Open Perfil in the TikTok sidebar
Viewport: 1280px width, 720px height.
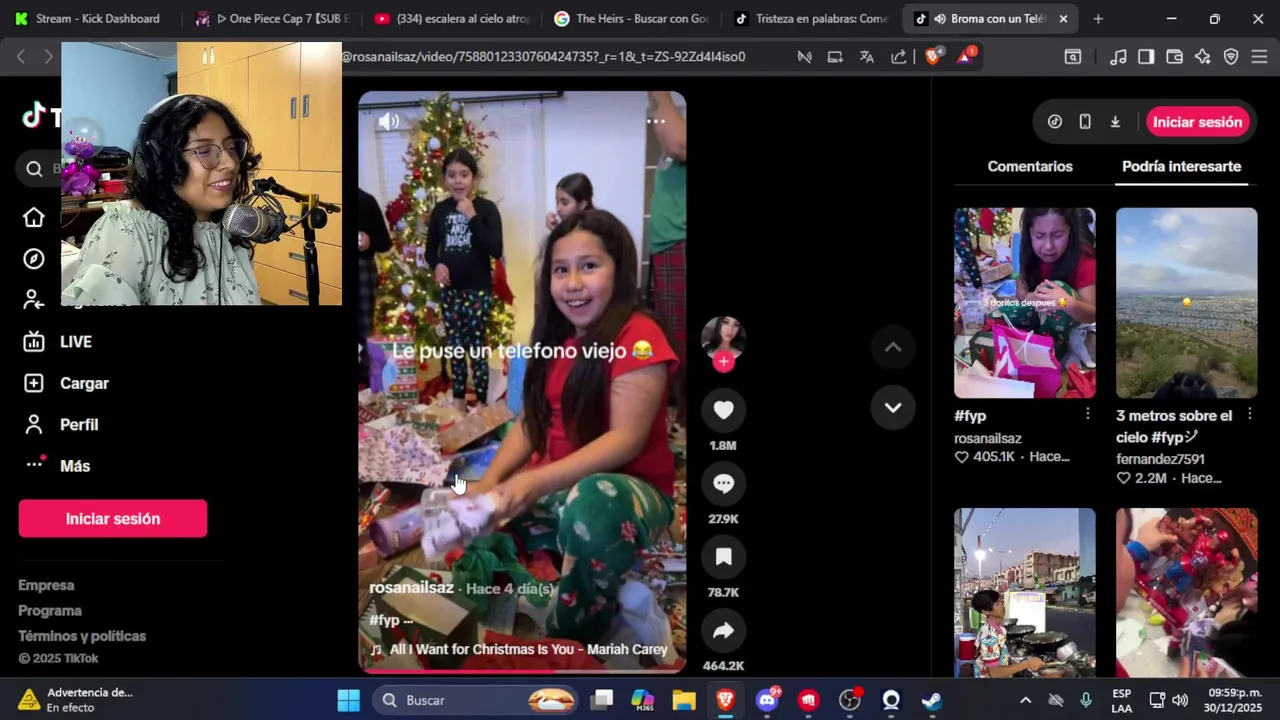[61, 425]
